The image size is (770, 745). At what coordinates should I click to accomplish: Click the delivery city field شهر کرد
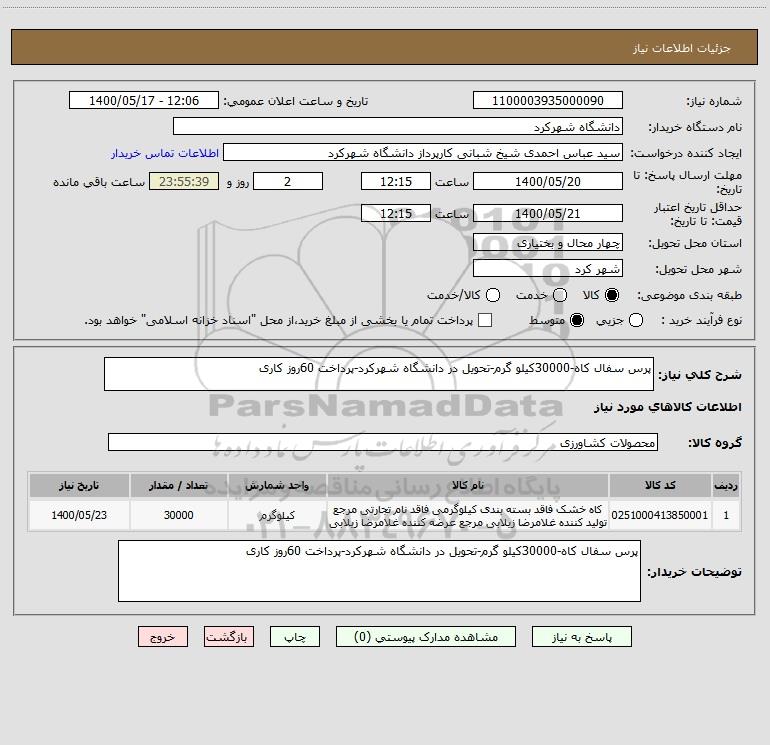tap(548, 269)
